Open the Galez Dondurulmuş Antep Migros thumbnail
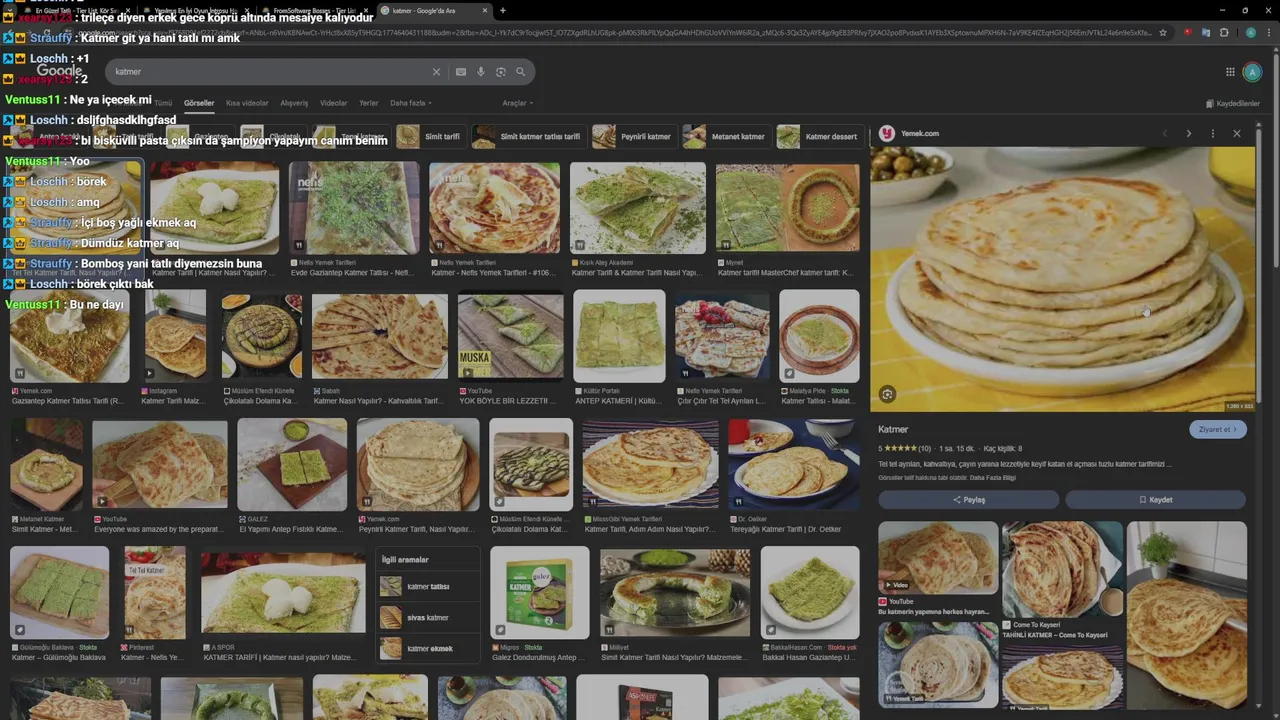Screen dimensions: 1280x720 tap(540, 593)
